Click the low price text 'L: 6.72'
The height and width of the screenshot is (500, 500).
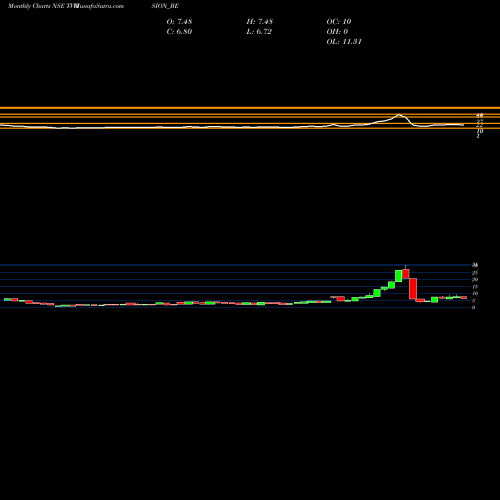click(x=259, y=32)
